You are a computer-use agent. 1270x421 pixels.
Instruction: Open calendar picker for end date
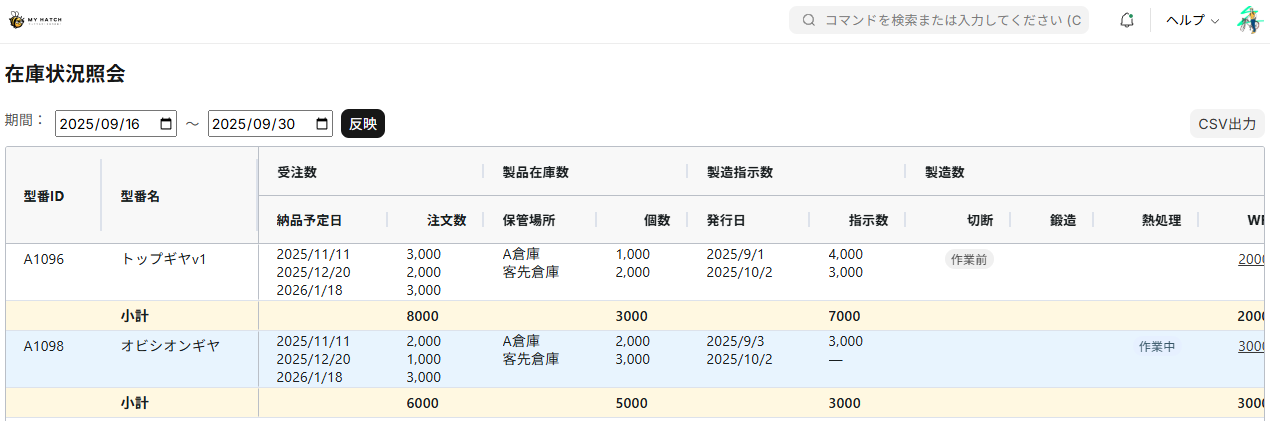pyautogui.click(x=322, y=124)
